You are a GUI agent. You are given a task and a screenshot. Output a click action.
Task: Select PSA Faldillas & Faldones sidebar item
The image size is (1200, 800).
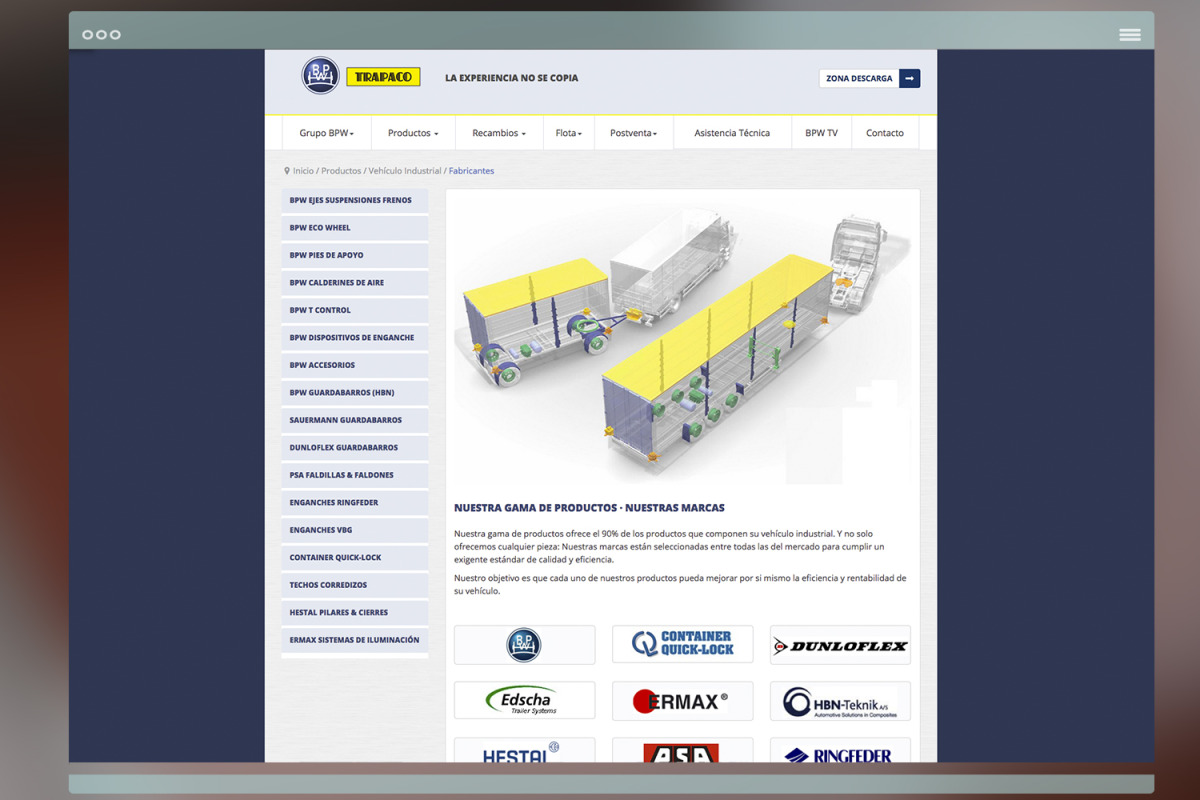click(x=355, y=475)
